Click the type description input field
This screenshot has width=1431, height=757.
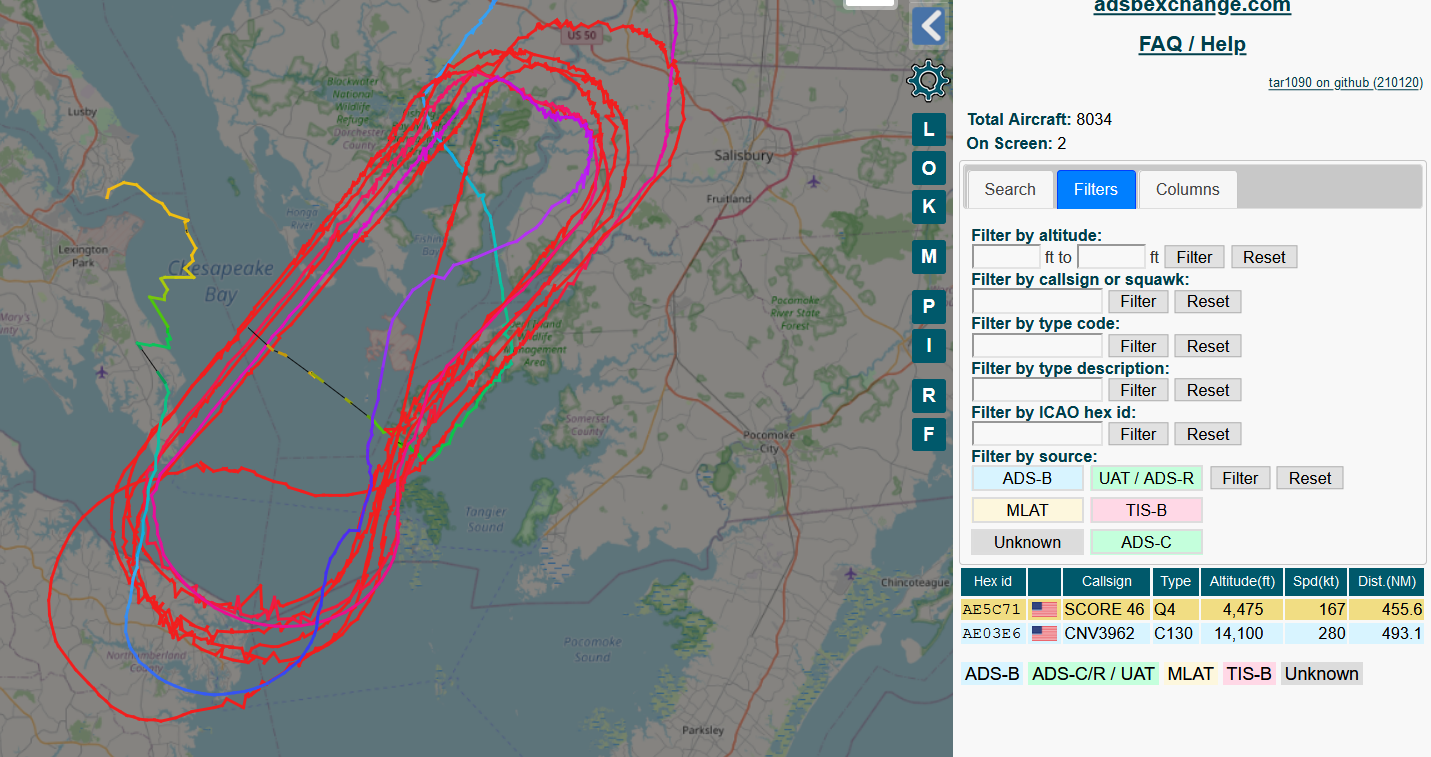point(1037,390)
